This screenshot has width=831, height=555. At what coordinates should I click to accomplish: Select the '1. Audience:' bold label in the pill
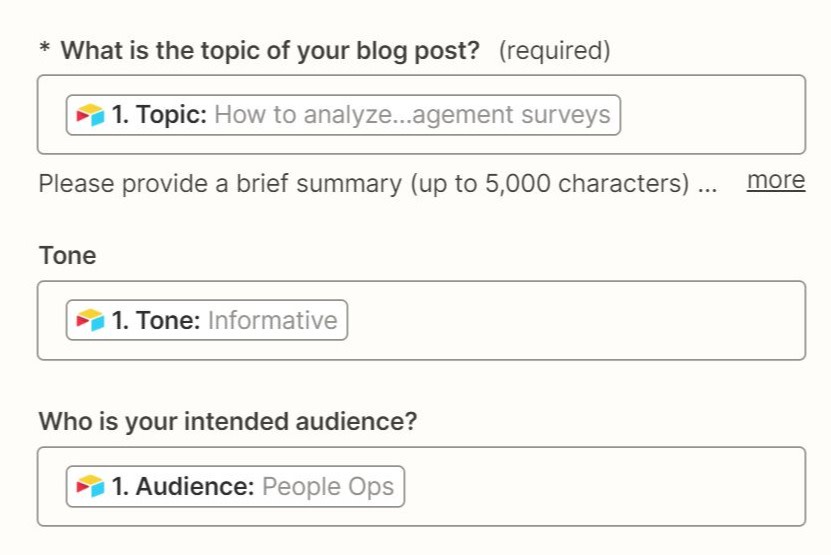coord(183,487)
